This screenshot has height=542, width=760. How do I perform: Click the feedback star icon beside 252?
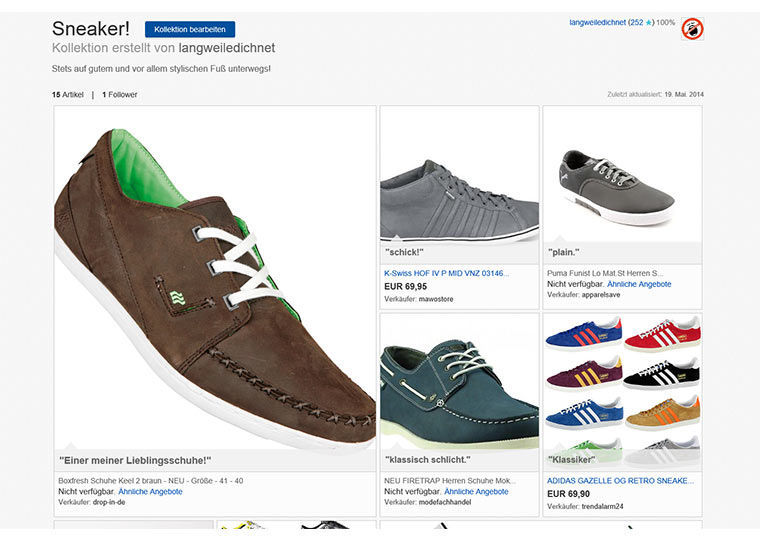[x=649, y=22]
